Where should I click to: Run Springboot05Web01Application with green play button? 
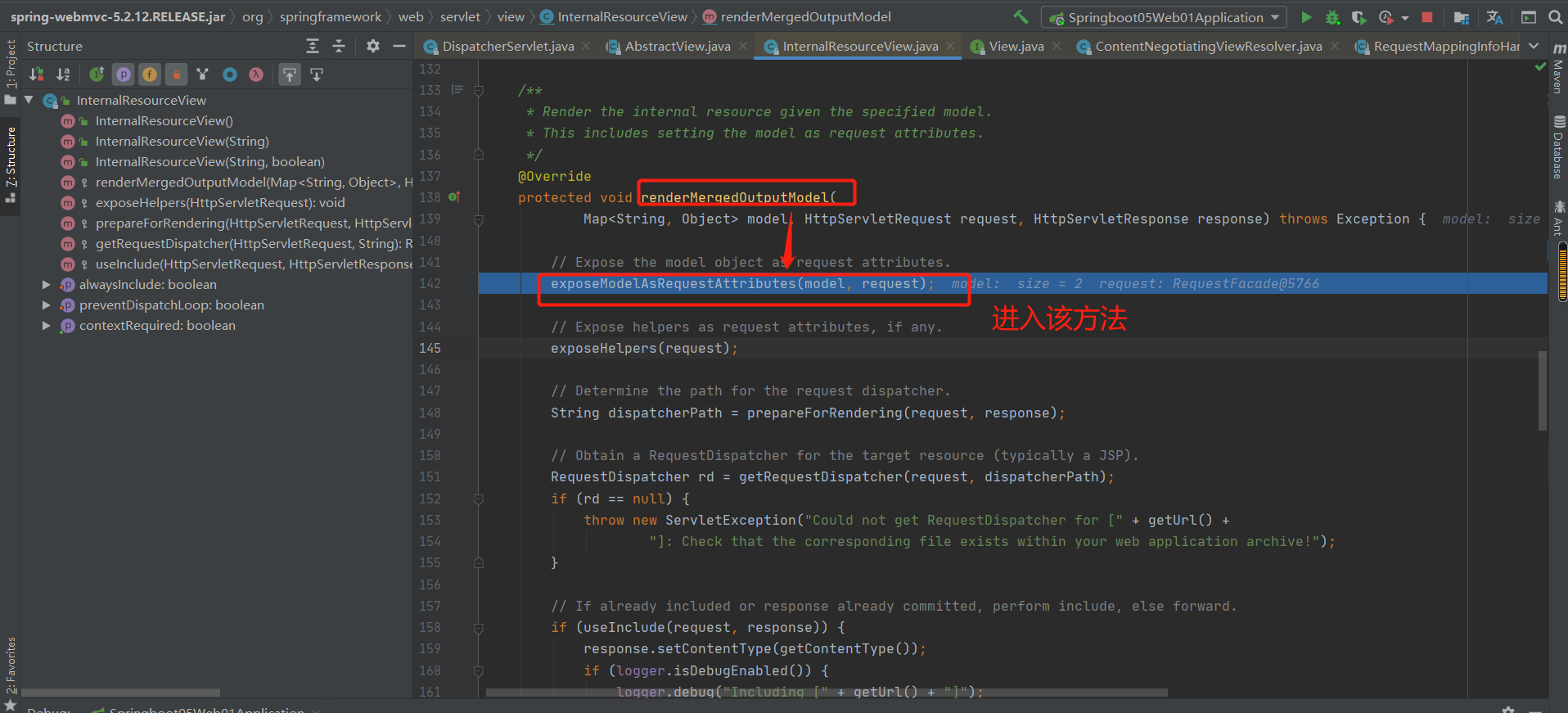coord(1306,17)
